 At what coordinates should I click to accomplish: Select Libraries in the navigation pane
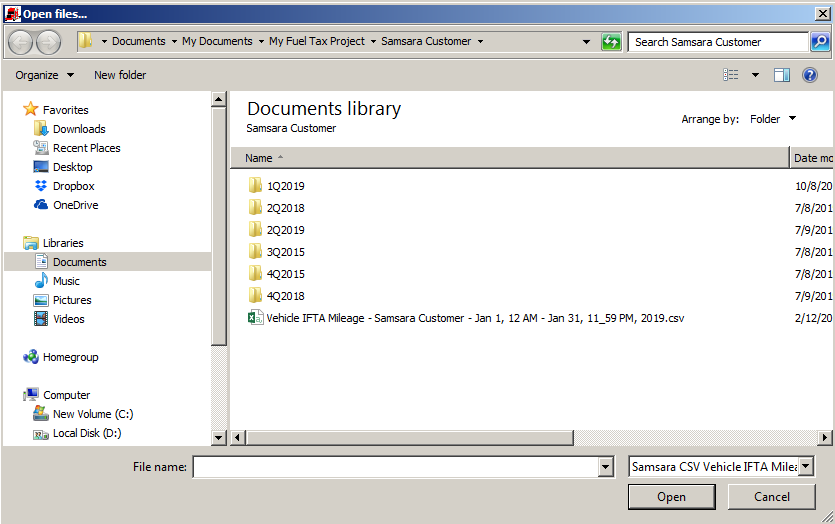point(63,243)
